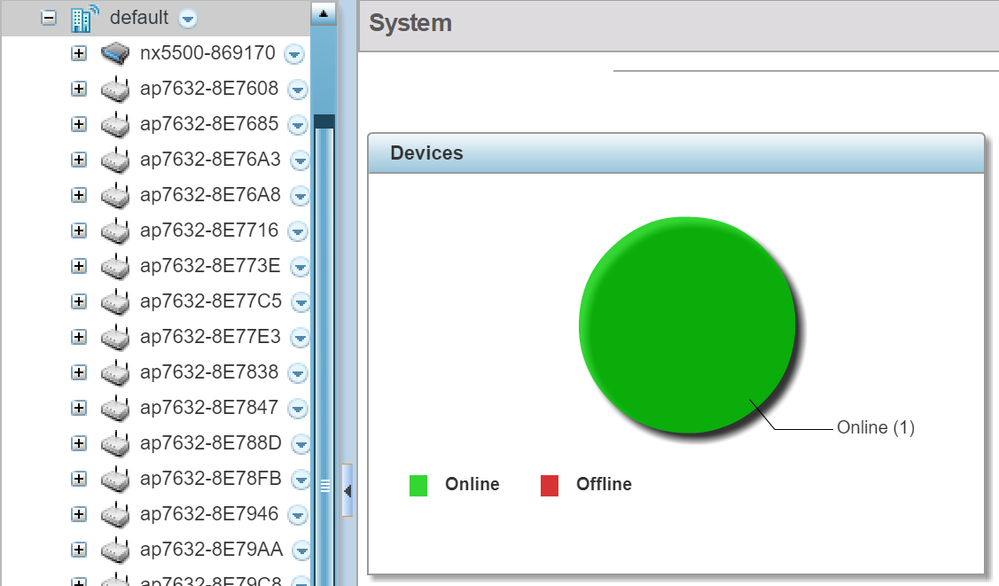Click access point icon for ap7632-8E7847
The width and height of the screenshot is (999, 586).
[x=115, y=408]
